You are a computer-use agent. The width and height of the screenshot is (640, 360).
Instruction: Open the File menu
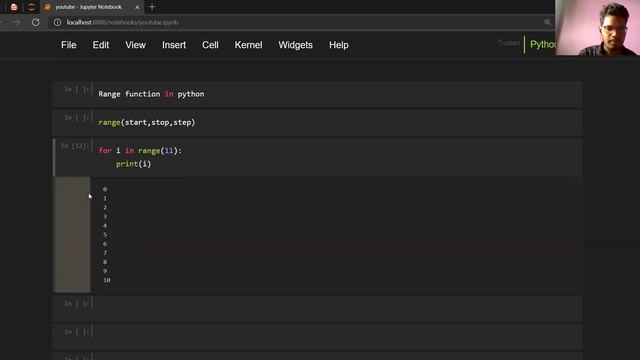[x=69, y=45]
